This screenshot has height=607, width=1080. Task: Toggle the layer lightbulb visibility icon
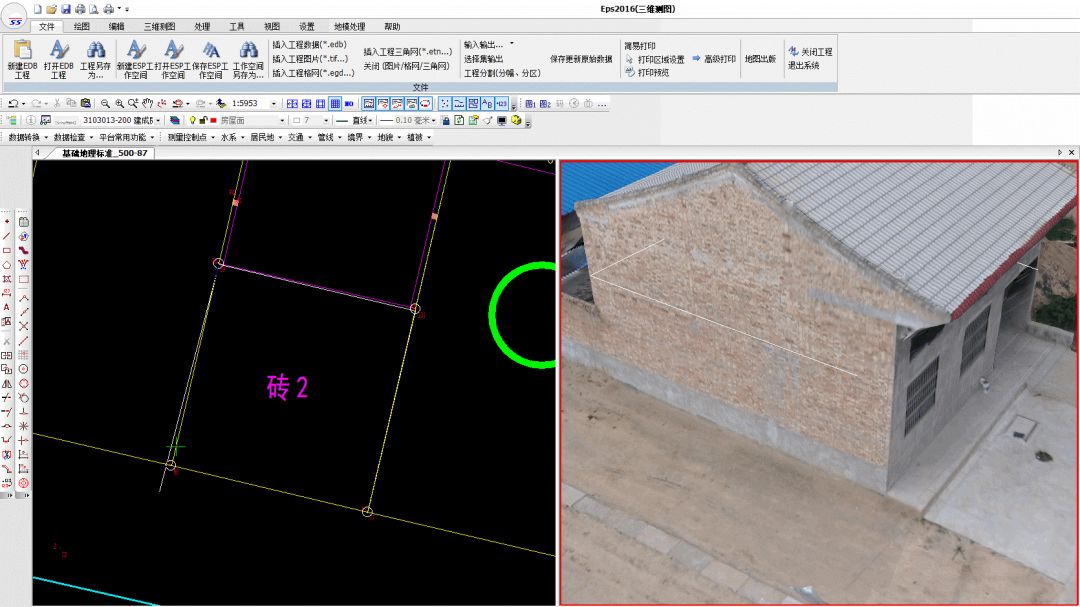coord(192,121)
